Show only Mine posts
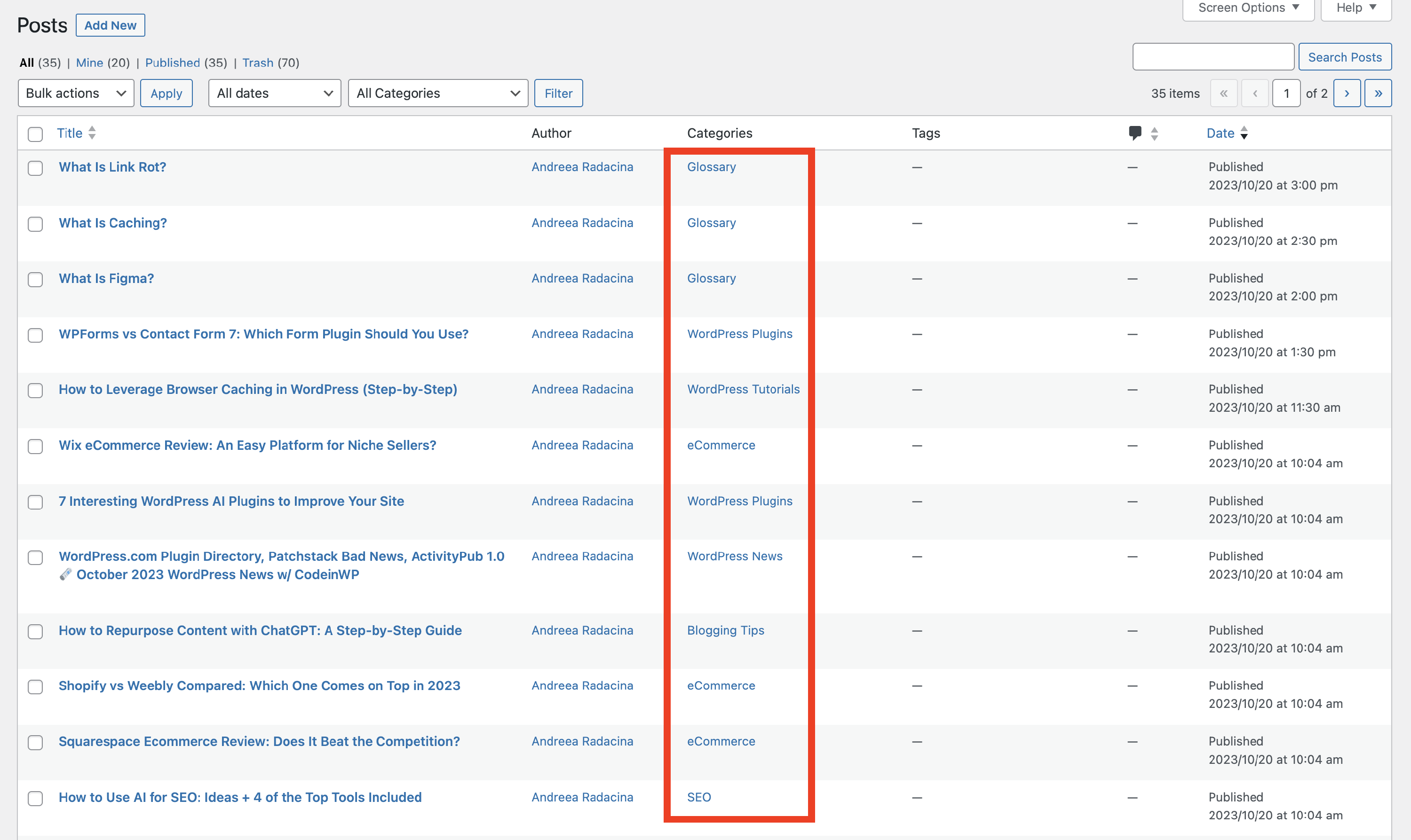Viewport: 1411px width, 840px height. [89, 63]
